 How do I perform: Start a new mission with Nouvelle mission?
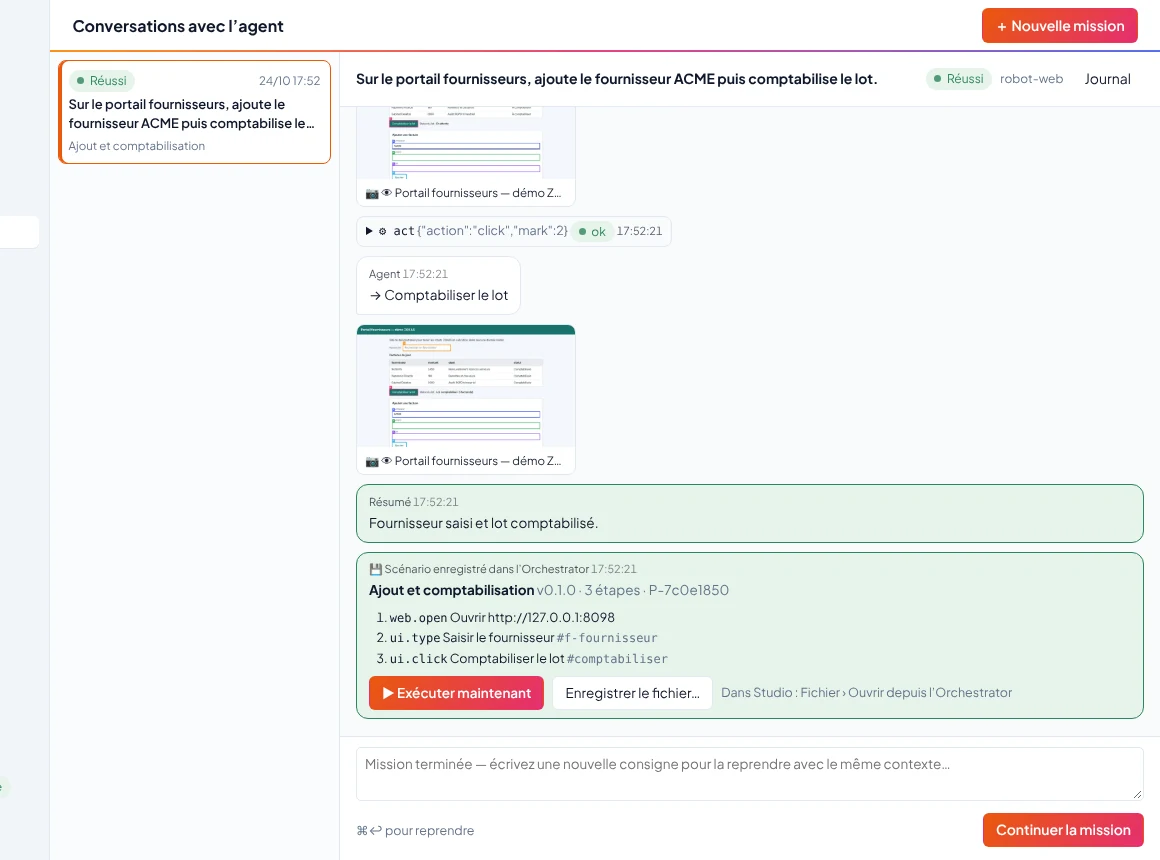coord(1059,26)
